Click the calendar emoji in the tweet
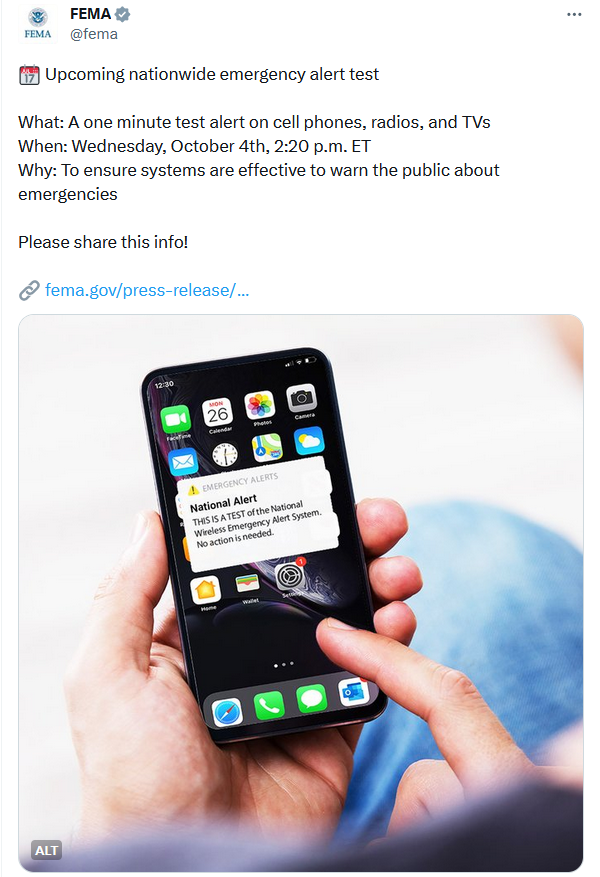Screen dimensions: 600x877 pos(29,74)
